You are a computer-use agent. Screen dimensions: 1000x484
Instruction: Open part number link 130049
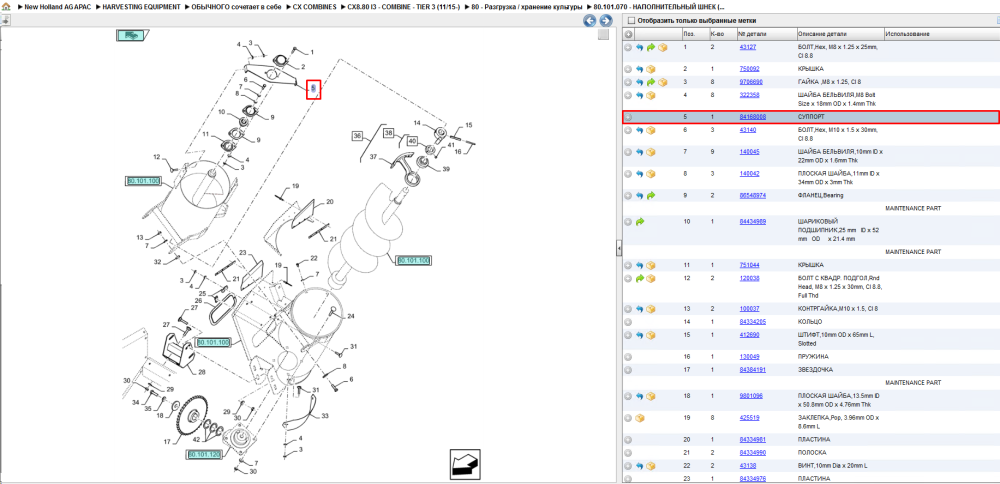tap(749, 356)
